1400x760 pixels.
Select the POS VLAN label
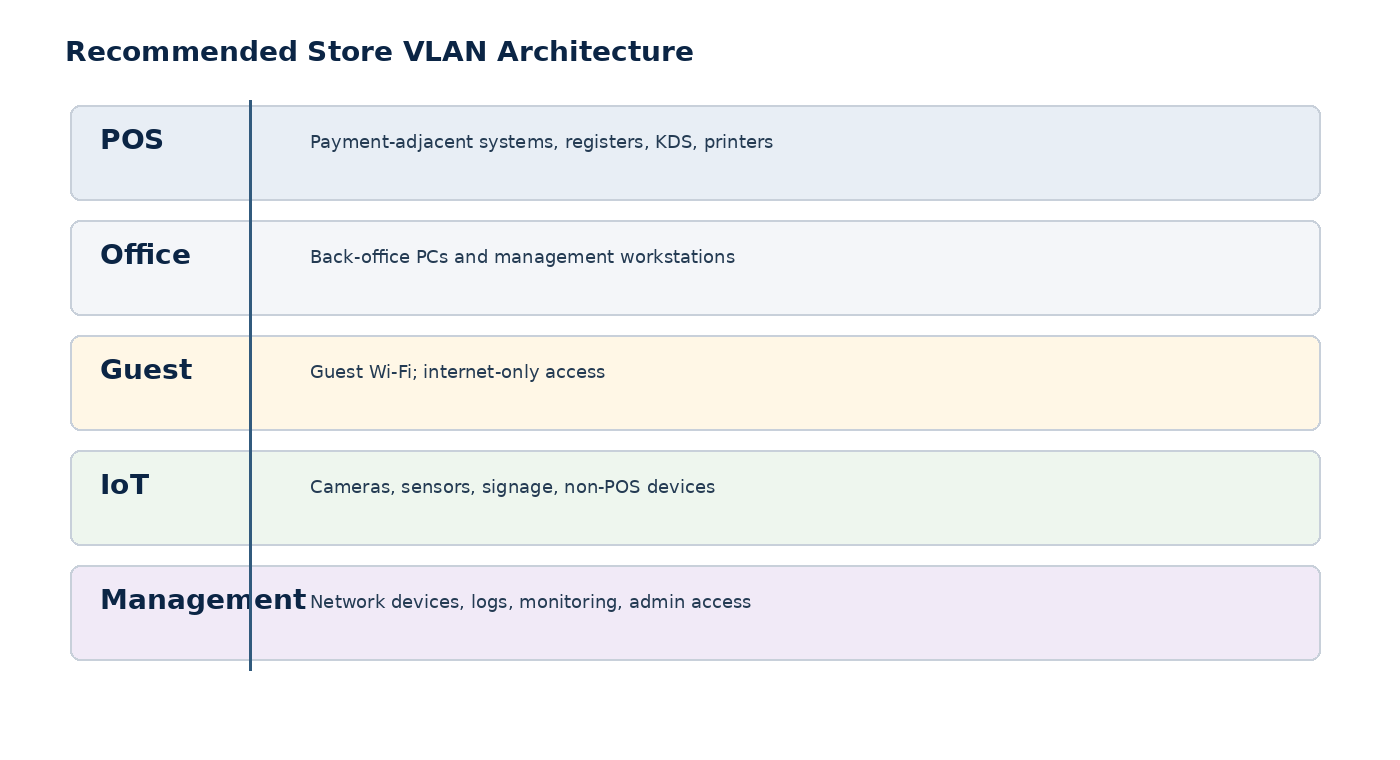coord(131,141)
